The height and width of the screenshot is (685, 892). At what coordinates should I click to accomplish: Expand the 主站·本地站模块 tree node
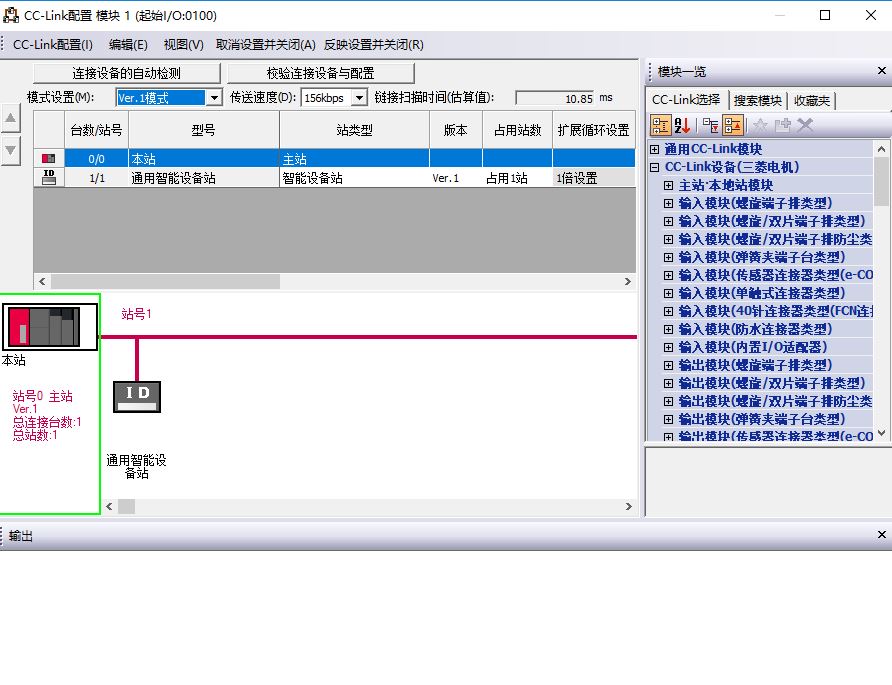pyautogui.click(x=669, y=185)
